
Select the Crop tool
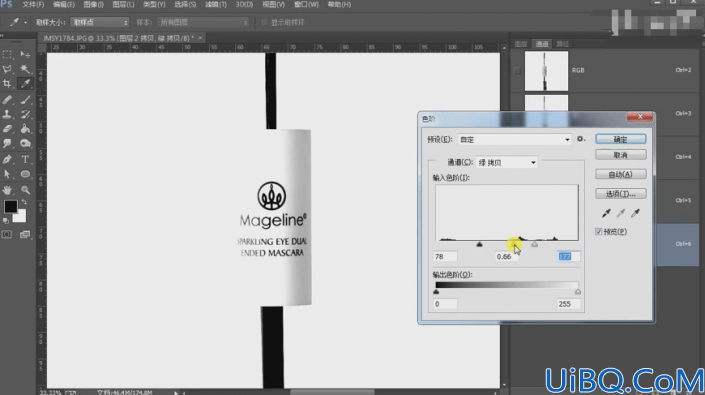point(7,84)
